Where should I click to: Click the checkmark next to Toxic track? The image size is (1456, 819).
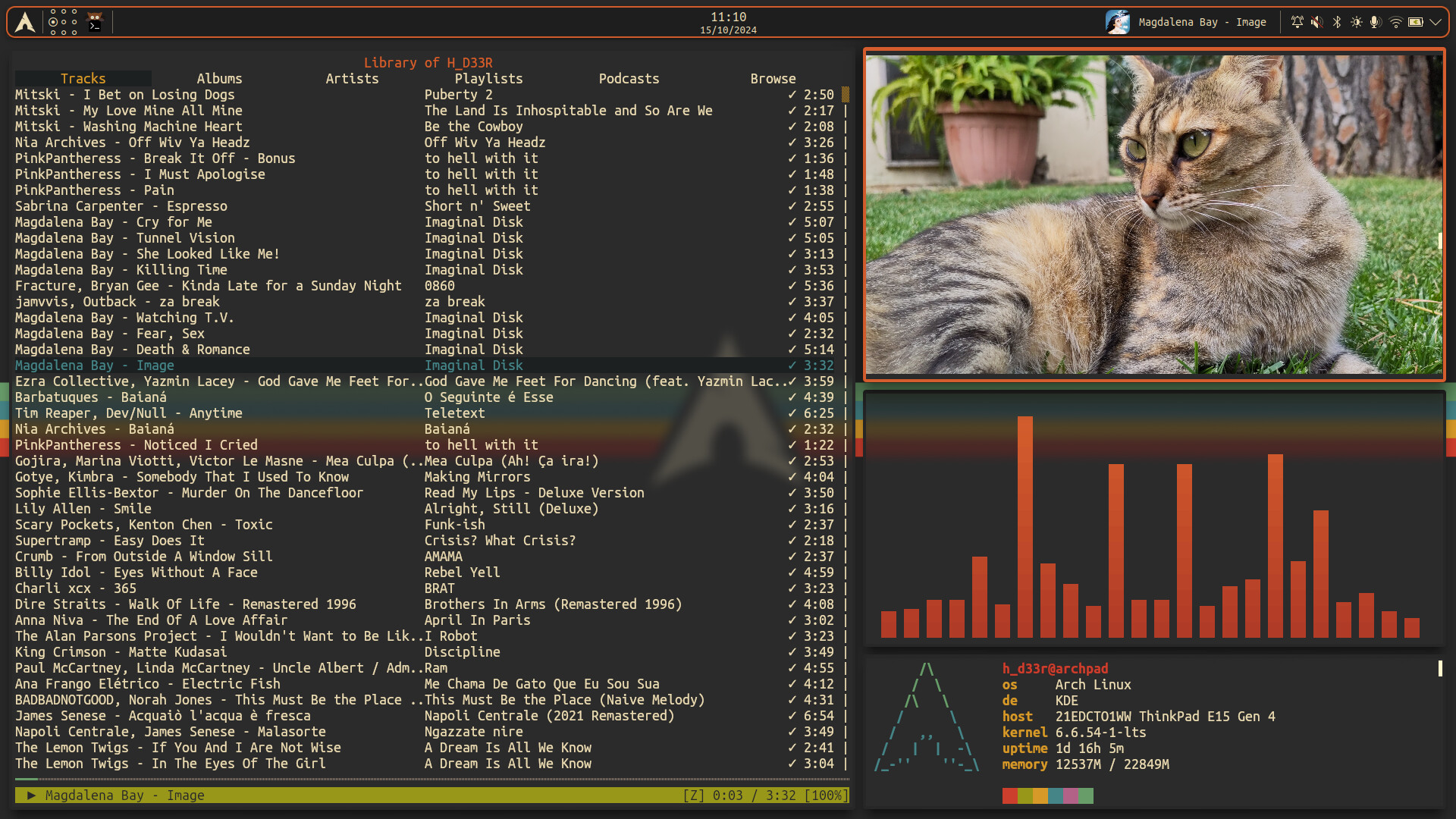pos(792,525)
